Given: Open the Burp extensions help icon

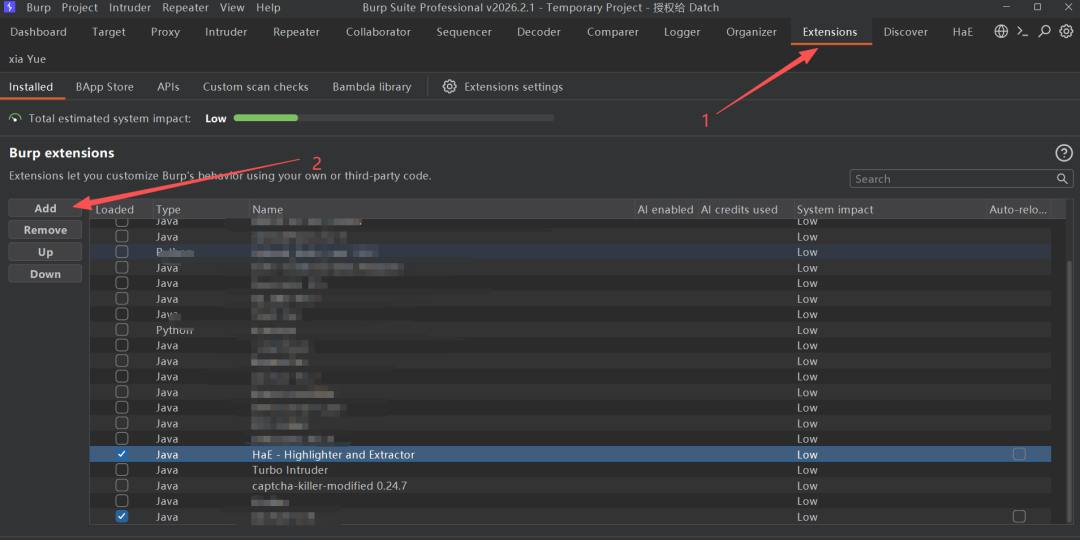Looking at the screenshot, I should pos(1063,154).
